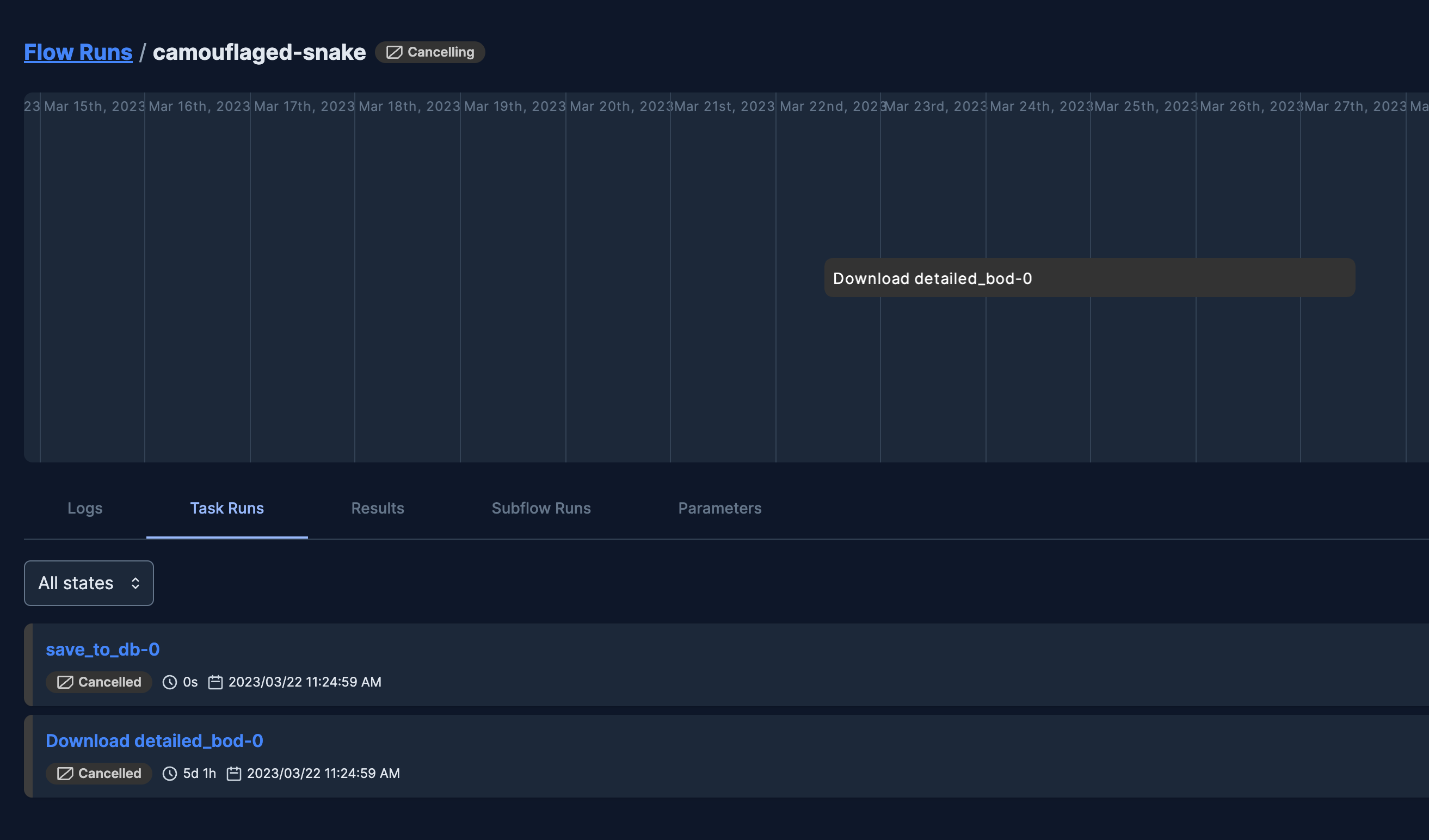
Task: Open the Results tab
Action: point(378,508)
